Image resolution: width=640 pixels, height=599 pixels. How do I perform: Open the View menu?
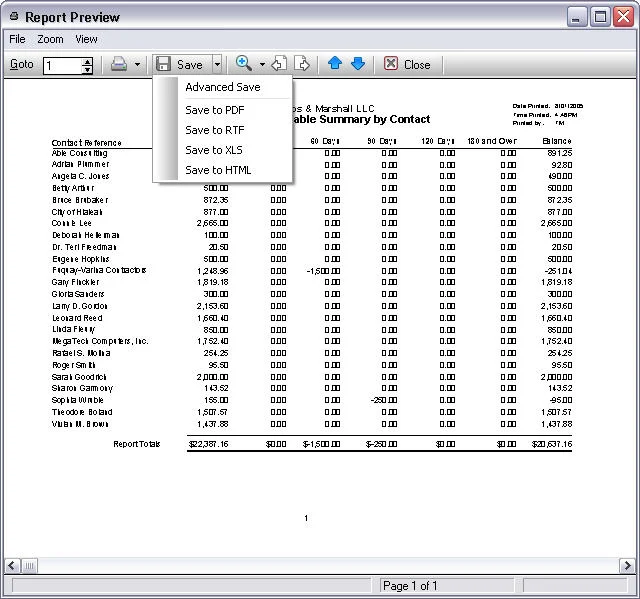(x=86, y=39)
